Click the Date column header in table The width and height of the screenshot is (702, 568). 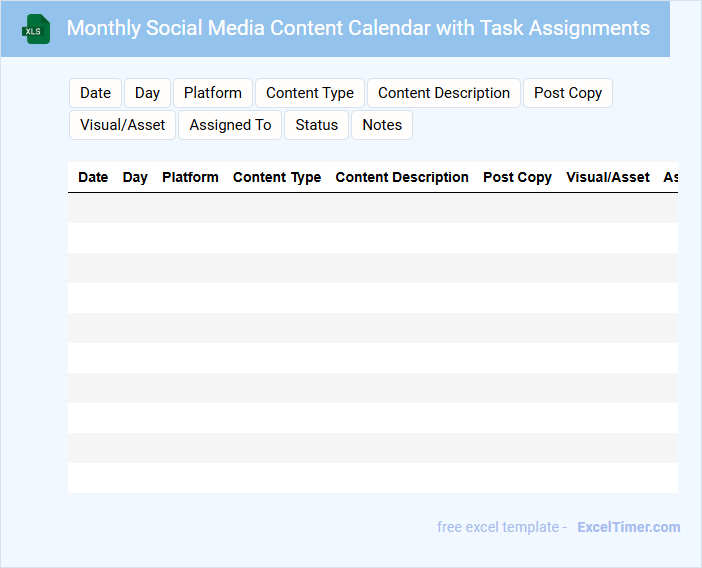(93, 177)
